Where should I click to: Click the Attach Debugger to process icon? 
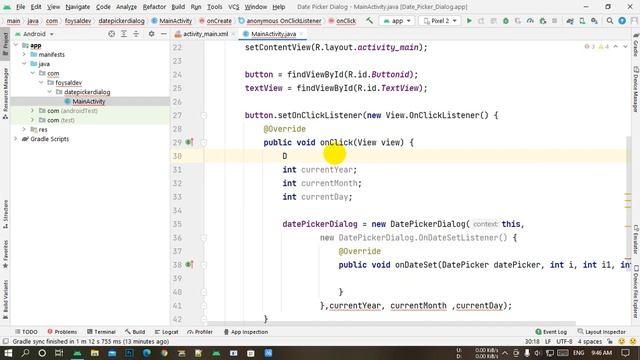(x=542, y=20)
